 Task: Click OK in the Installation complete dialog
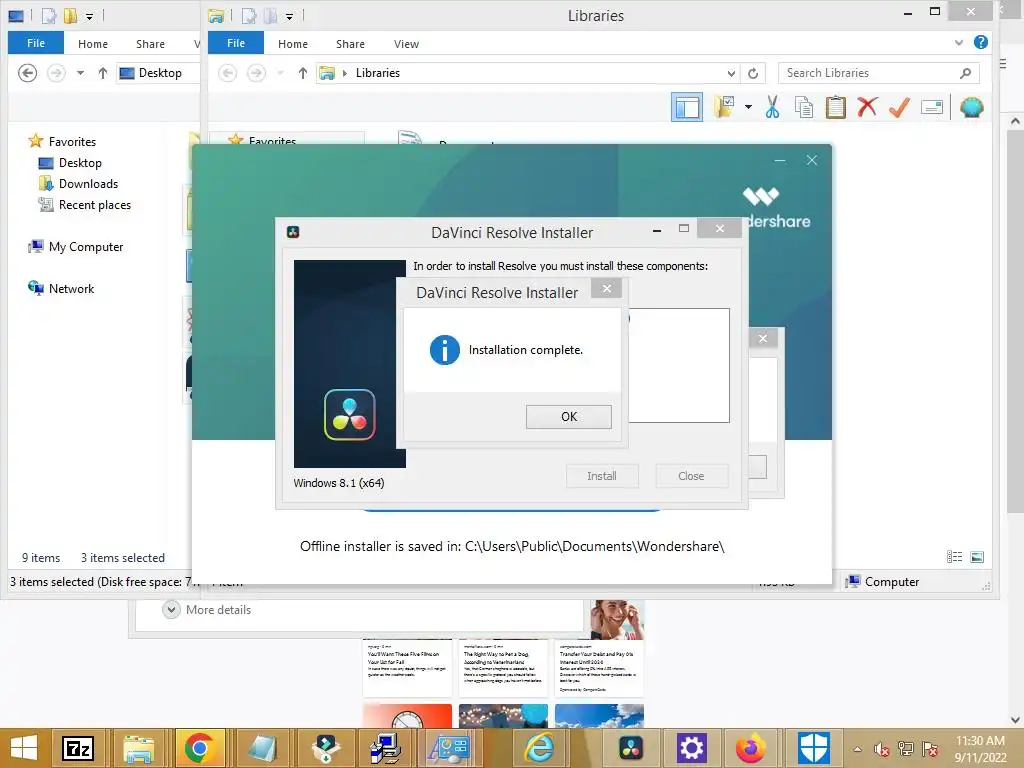568,417
